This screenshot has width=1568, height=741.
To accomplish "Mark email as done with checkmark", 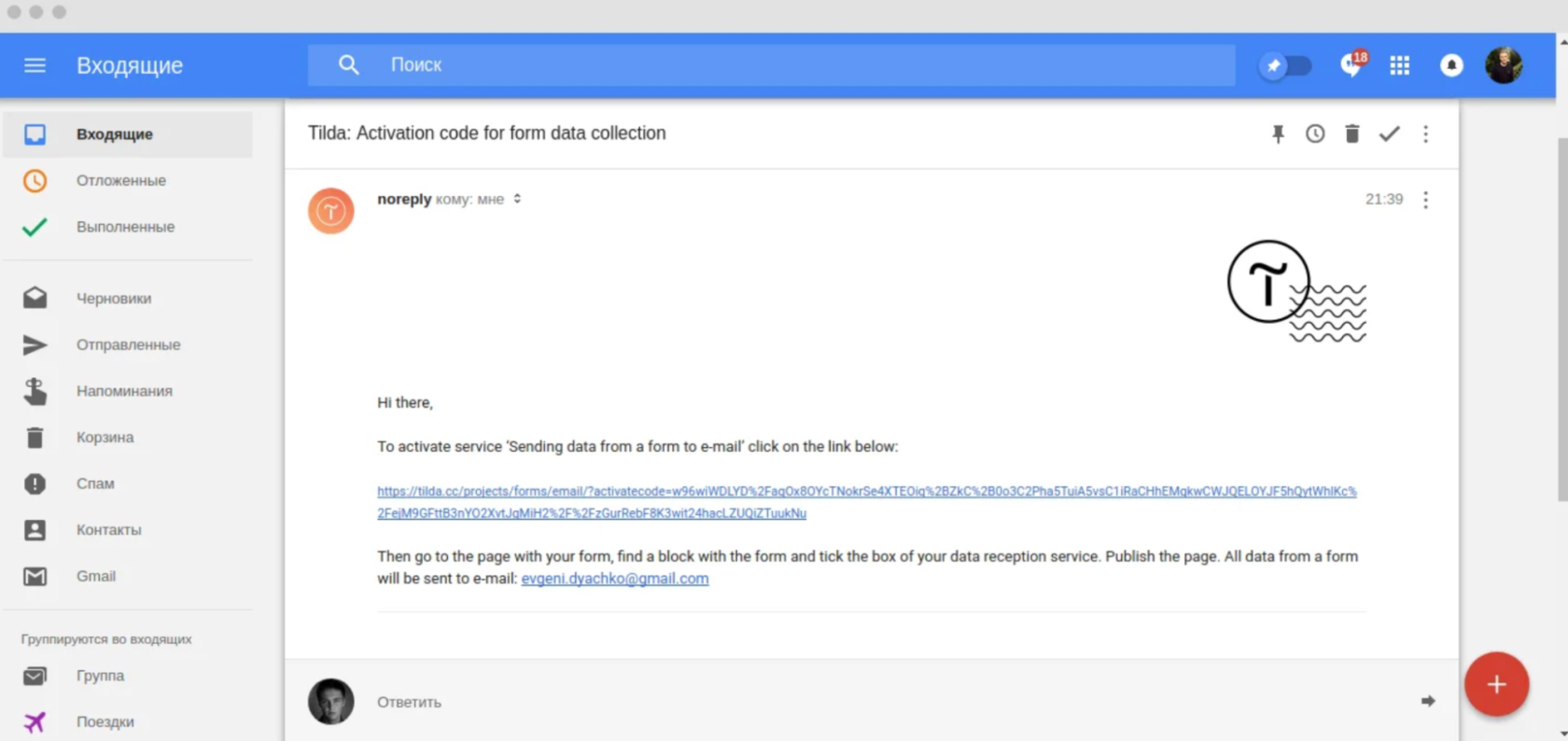I will tap(1389, 134).
